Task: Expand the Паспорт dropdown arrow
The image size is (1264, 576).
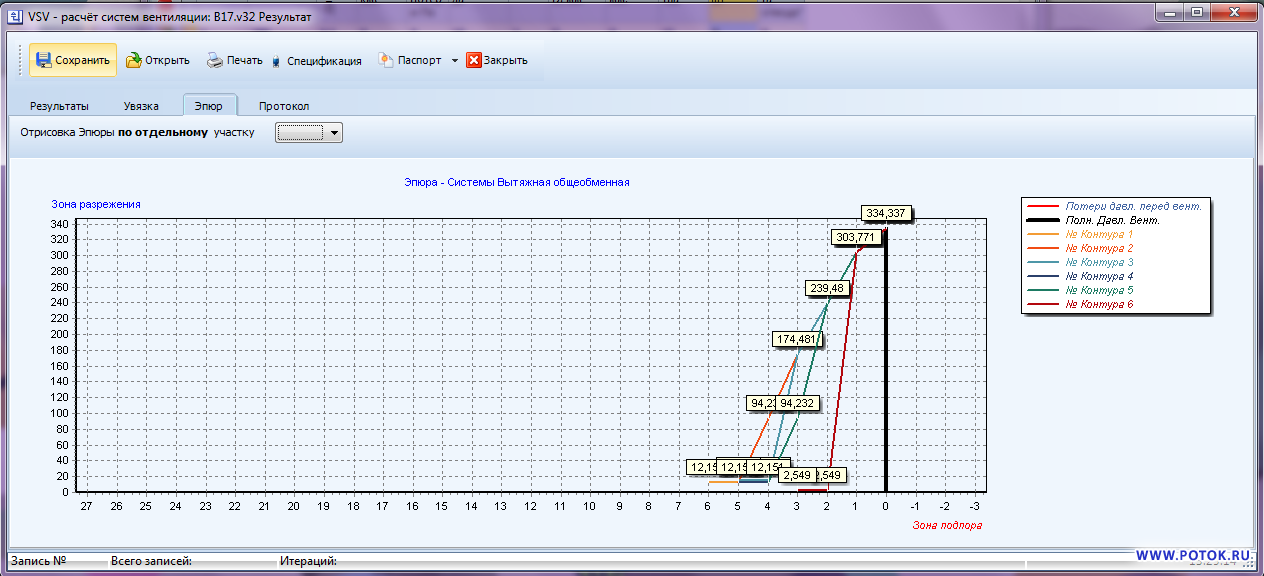Action: (x=454, y=60)
